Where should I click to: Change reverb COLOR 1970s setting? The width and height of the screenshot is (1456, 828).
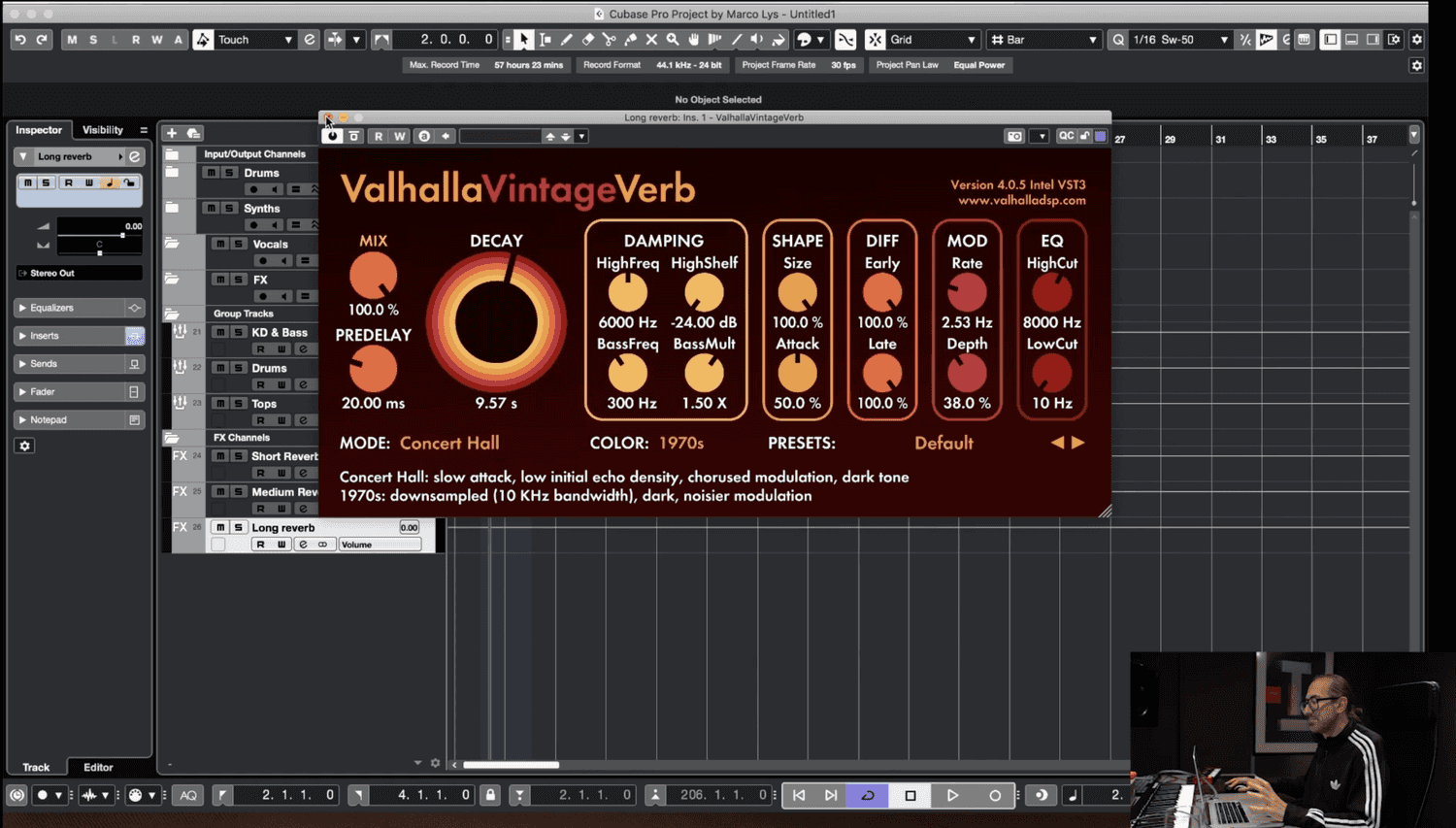click(681, 443)
